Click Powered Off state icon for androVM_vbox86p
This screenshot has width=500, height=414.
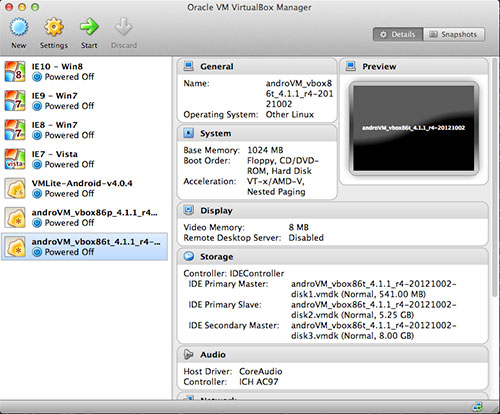(37, 223)
